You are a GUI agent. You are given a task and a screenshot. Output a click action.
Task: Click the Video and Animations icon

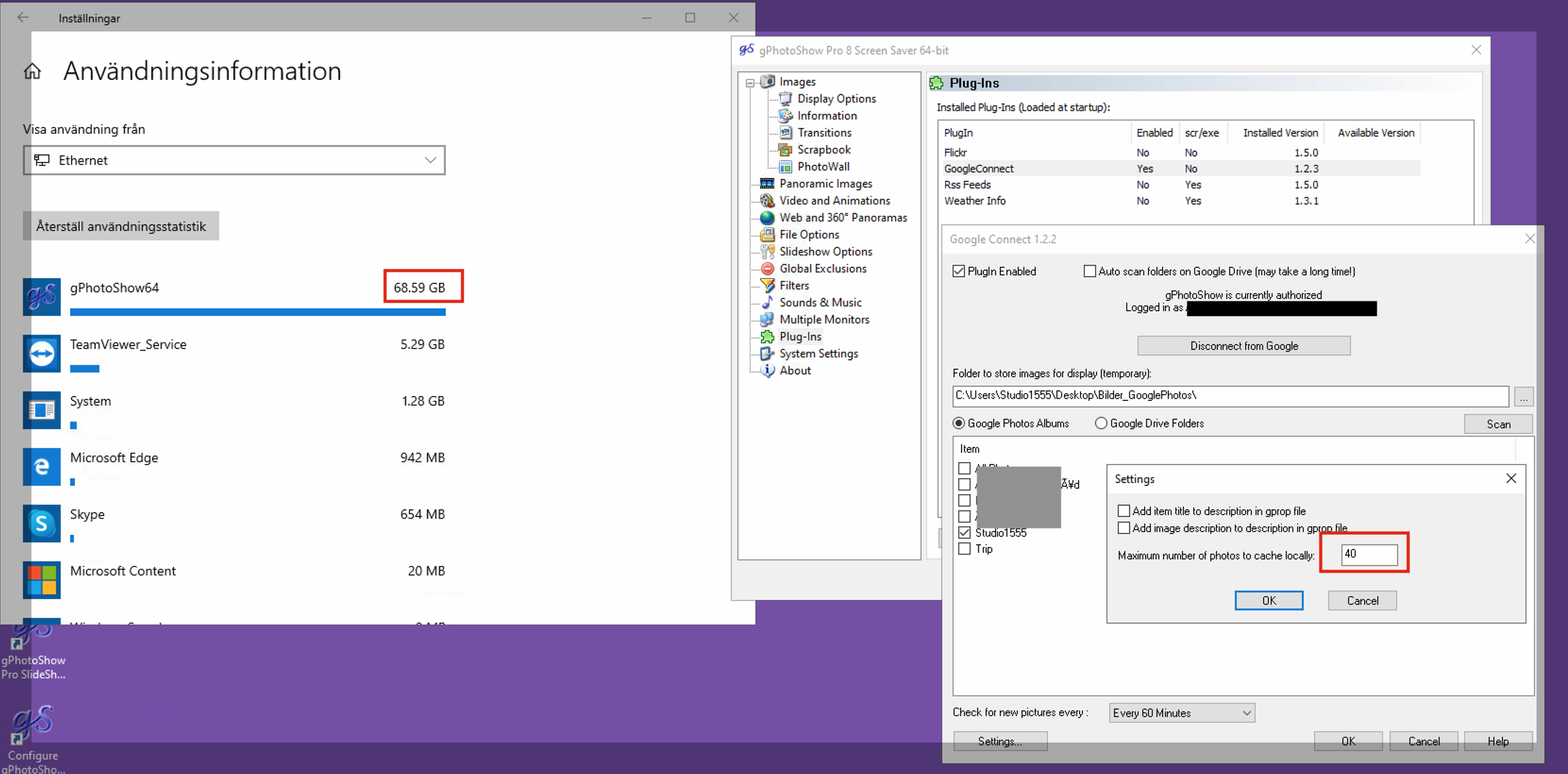point(767,200)
